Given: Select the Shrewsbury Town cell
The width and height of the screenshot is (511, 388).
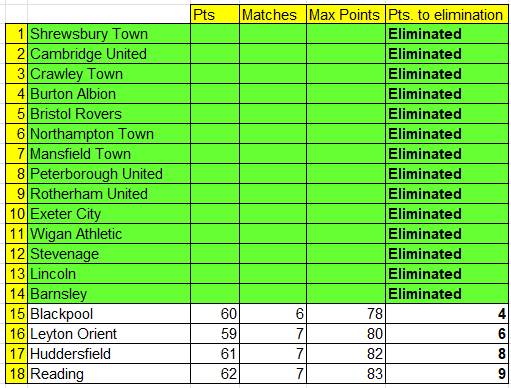Looking at the screenshot, I should 109,34.
